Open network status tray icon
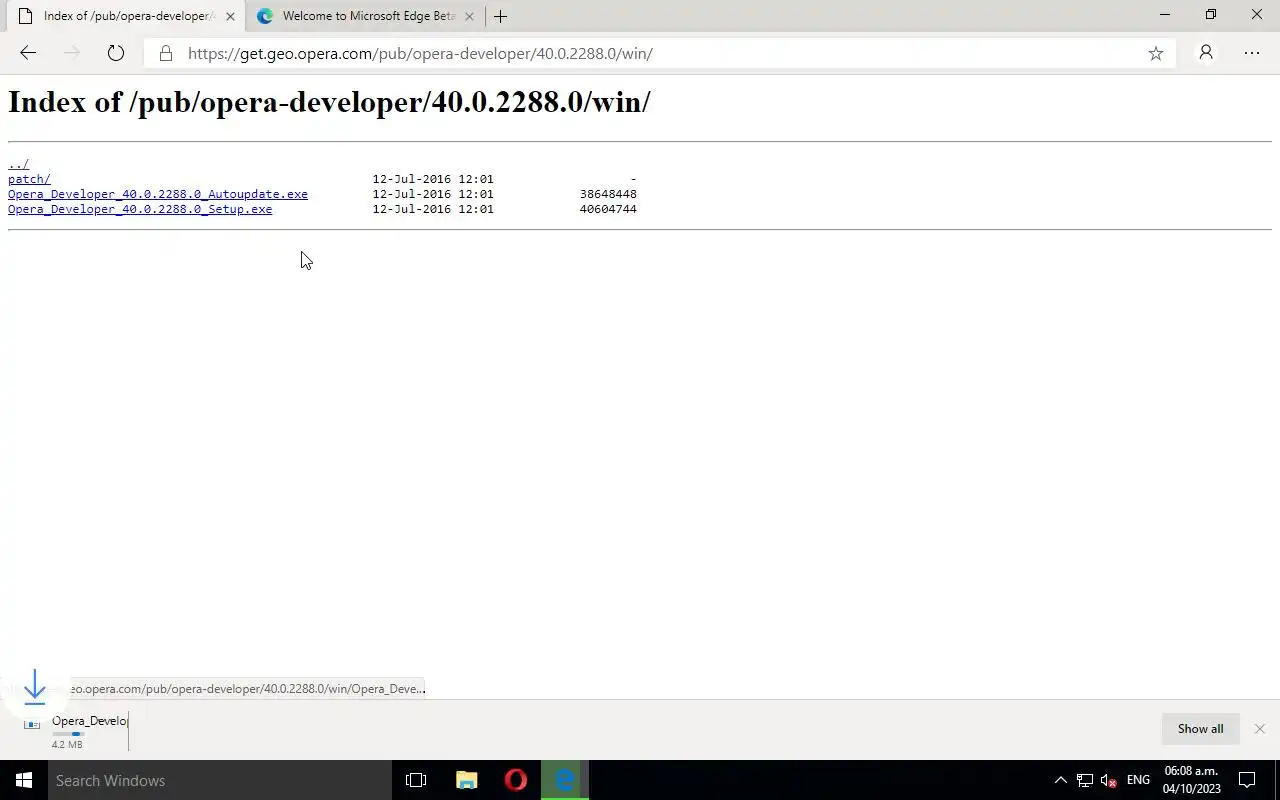This screenshot has height=800, width=1280. (1084, 780)
